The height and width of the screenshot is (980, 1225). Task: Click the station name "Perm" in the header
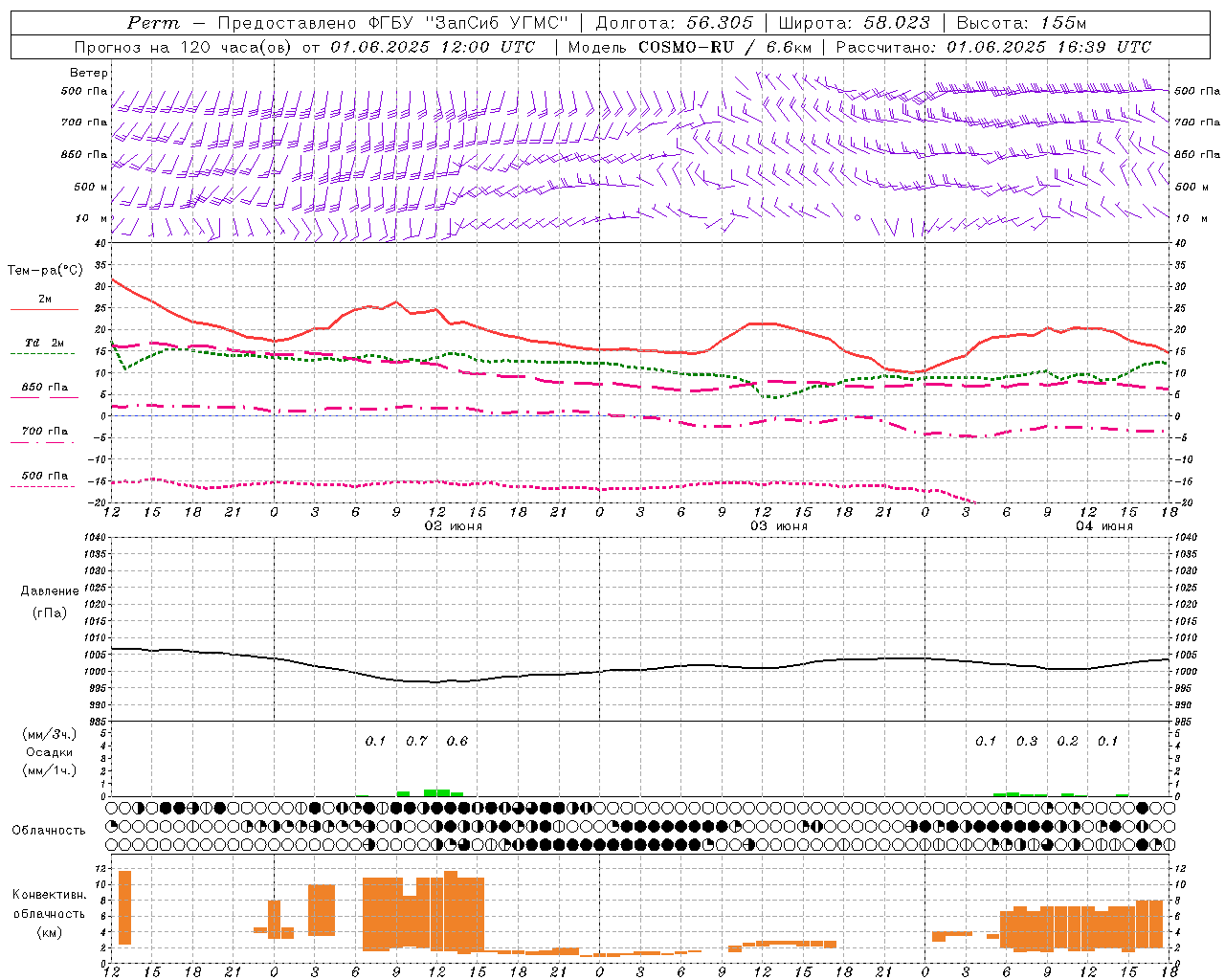click(x=153, y=23)
